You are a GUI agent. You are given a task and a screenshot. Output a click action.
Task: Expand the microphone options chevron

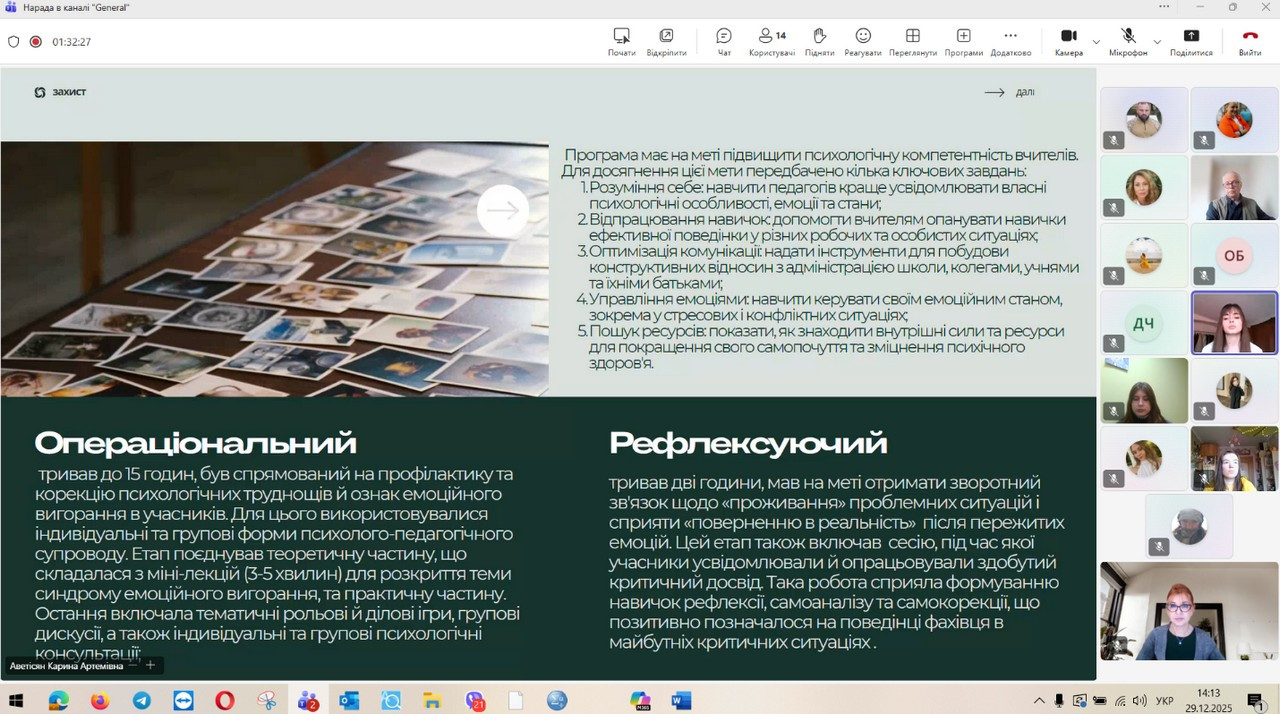click(x=1157, y=42)
